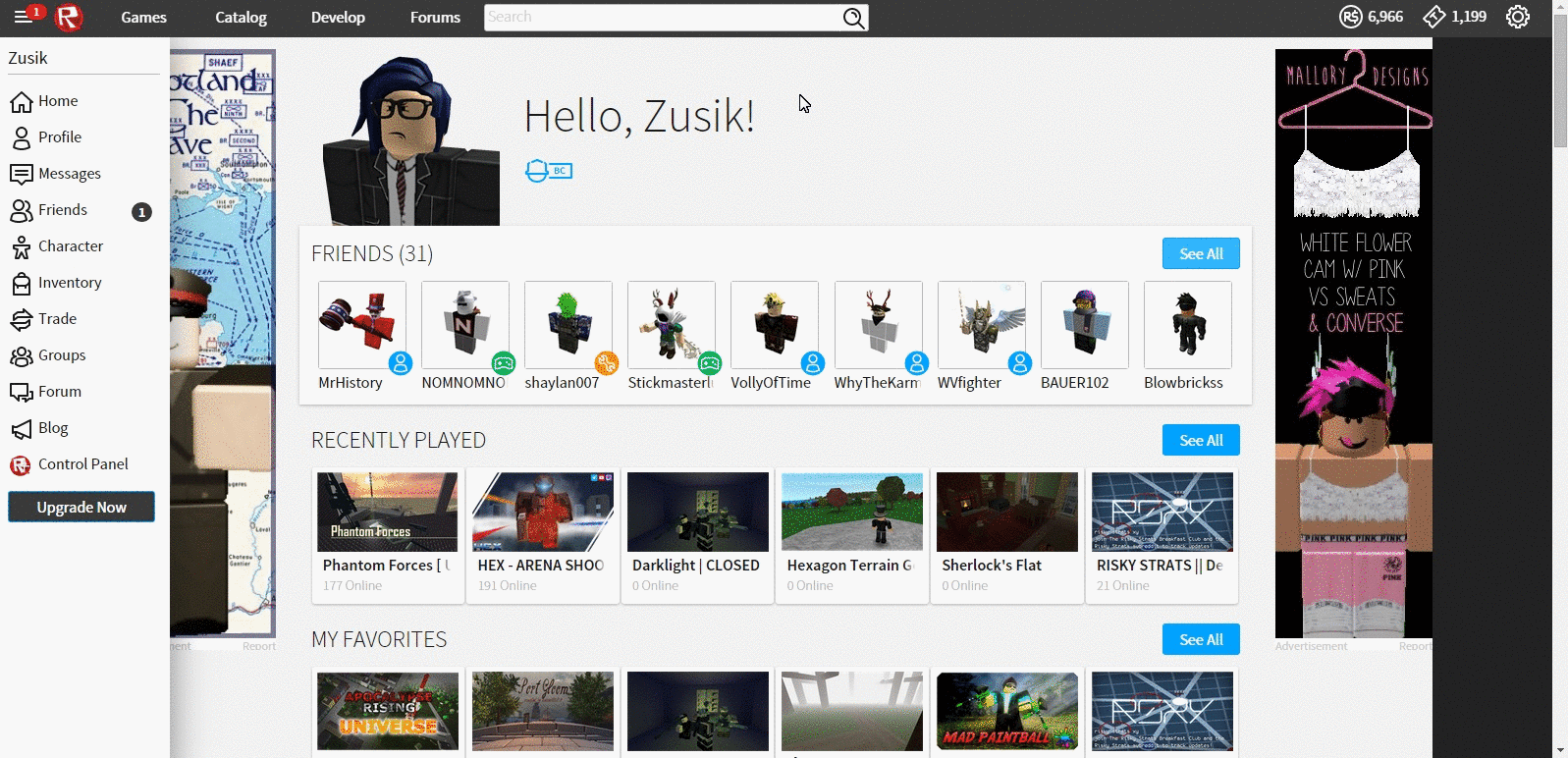The height and width of the screenshot is (758, 1568).
Task: Open the Phantom Forces game card
Action: [388, 535]
